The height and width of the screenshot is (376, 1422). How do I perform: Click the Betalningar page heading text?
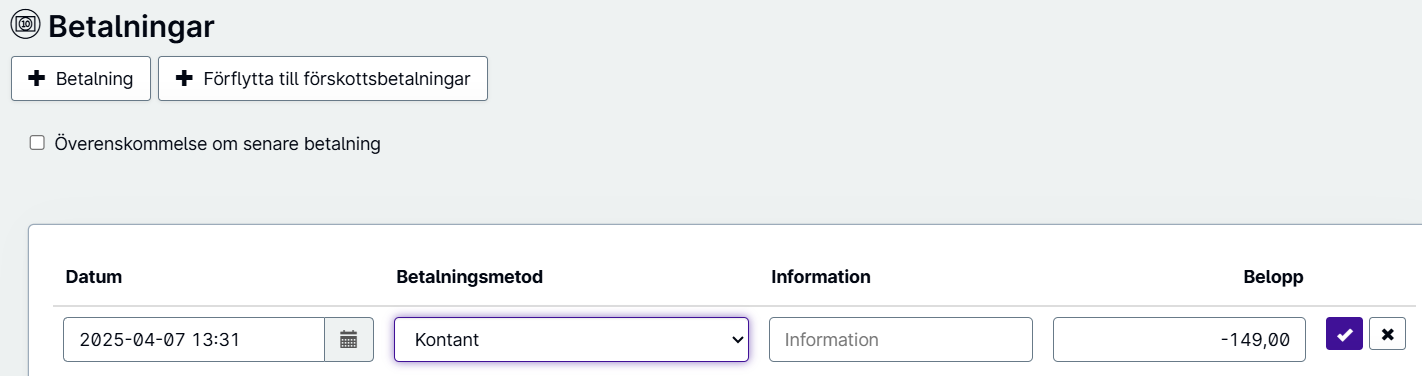(x=131, y=26)
